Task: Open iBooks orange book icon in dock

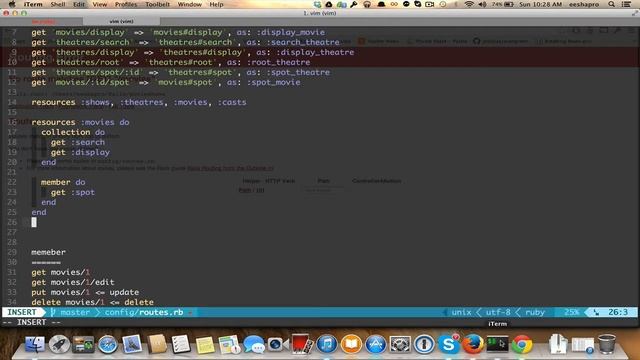Action: (351, 344)
